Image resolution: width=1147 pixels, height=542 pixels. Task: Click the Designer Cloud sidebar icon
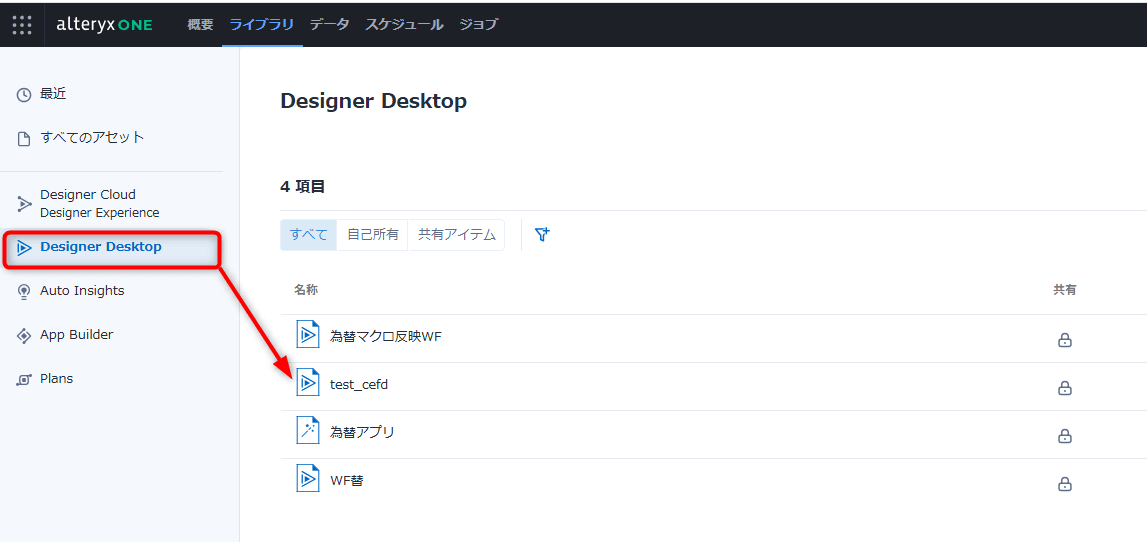coord(24,203)
